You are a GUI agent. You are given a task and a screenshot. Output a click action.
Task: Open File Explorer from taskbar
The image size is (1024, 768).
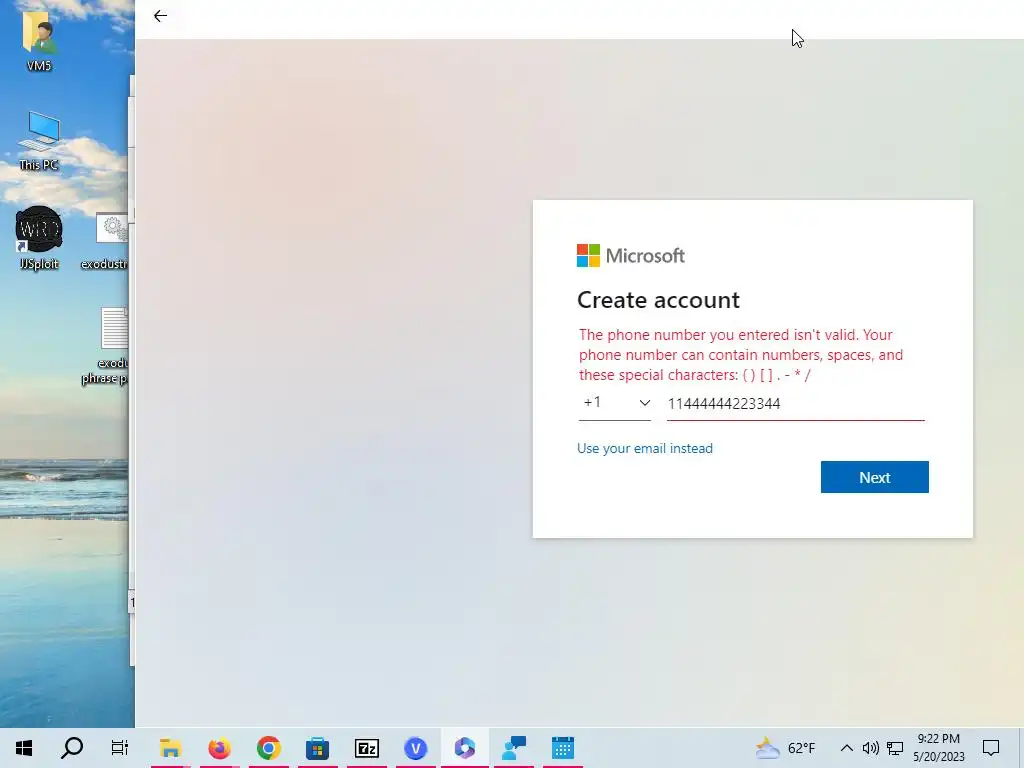(170, 748)
